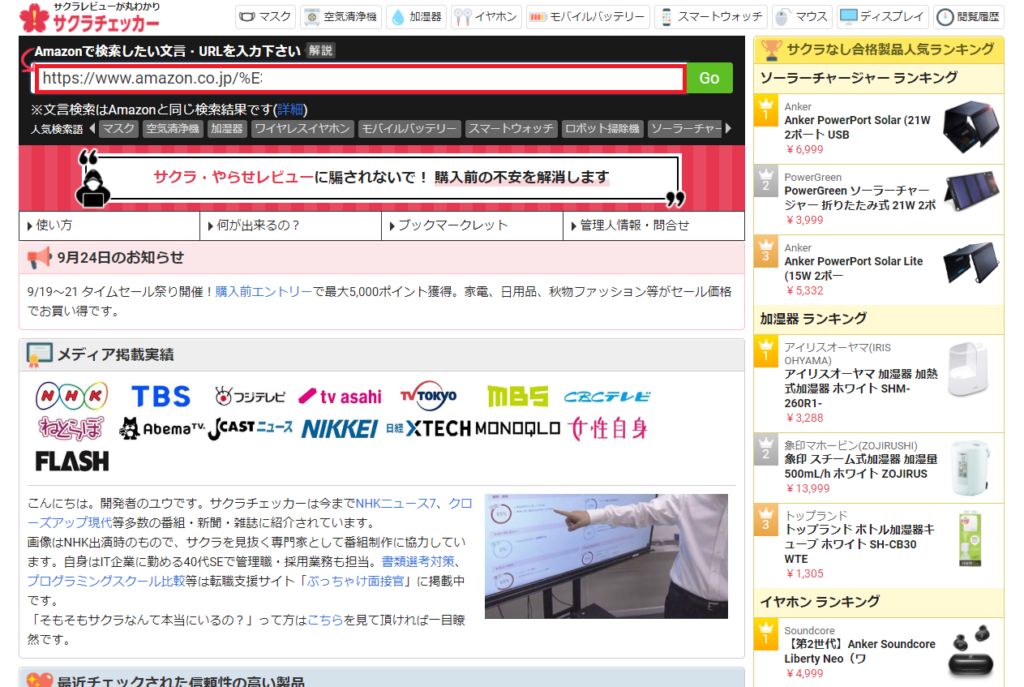Screen dimensions: 1024x687
Task: Click the MBS logo
Action: point(518,396)
